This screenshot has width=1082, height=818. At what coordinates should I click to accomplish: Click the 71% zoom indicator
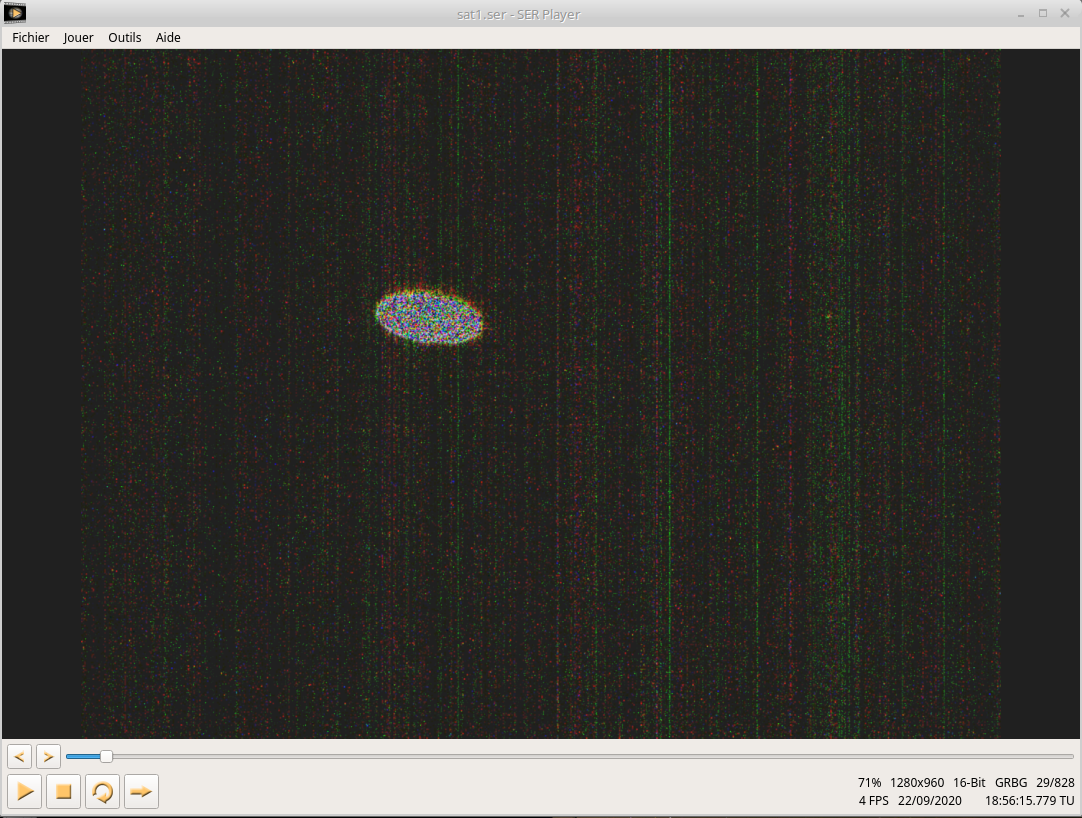(869, 783)
